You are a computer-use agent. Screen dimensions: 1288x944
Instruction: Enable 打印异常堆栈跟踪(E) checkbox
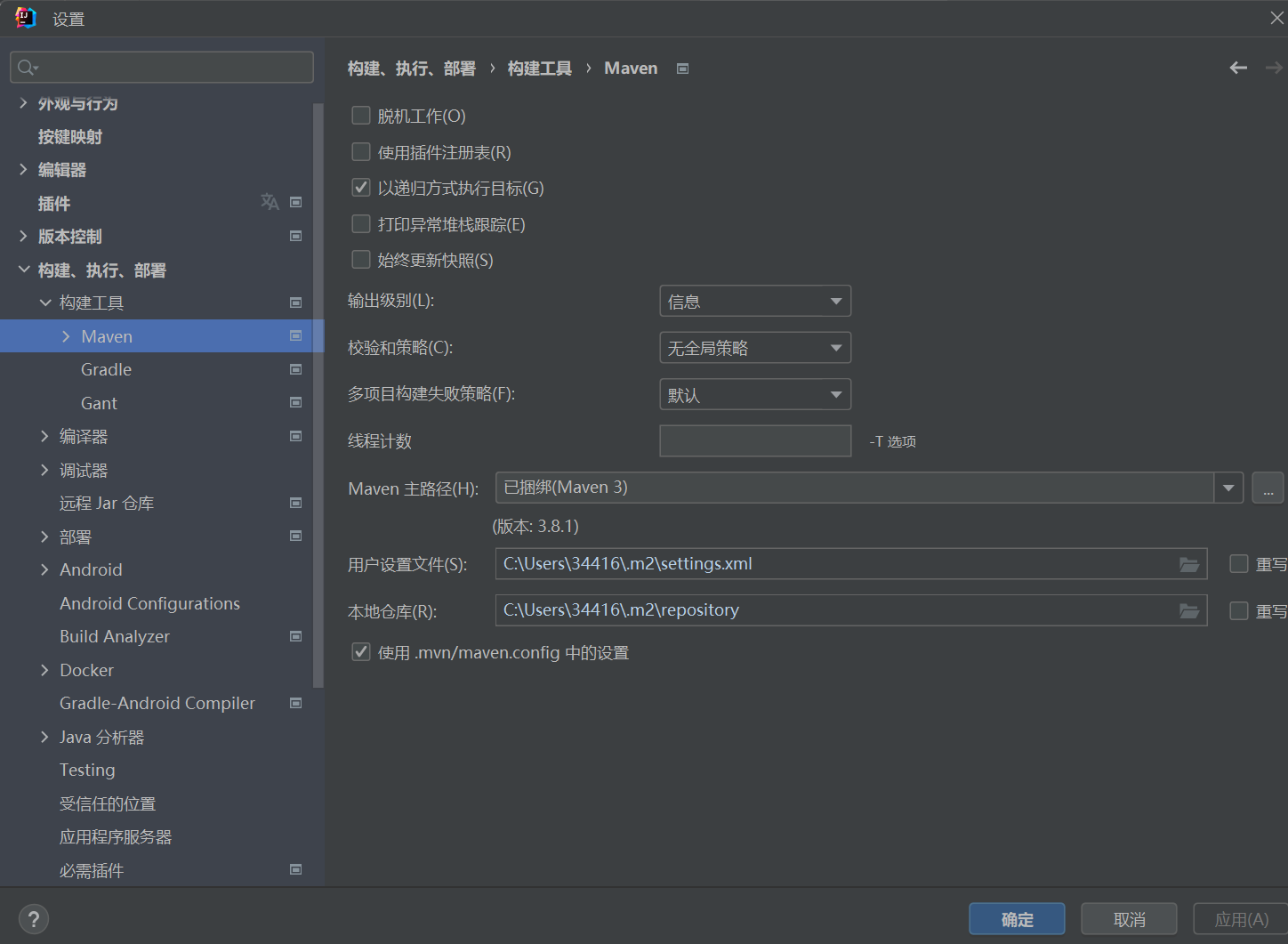pyautogui.click(x=361, y=224)
